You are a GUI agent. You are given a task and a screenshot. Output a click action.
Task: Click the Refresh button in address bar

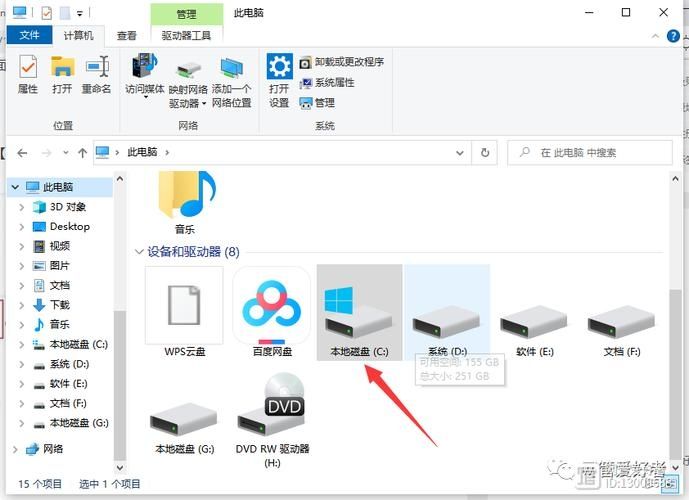click(x=485, y=152)
